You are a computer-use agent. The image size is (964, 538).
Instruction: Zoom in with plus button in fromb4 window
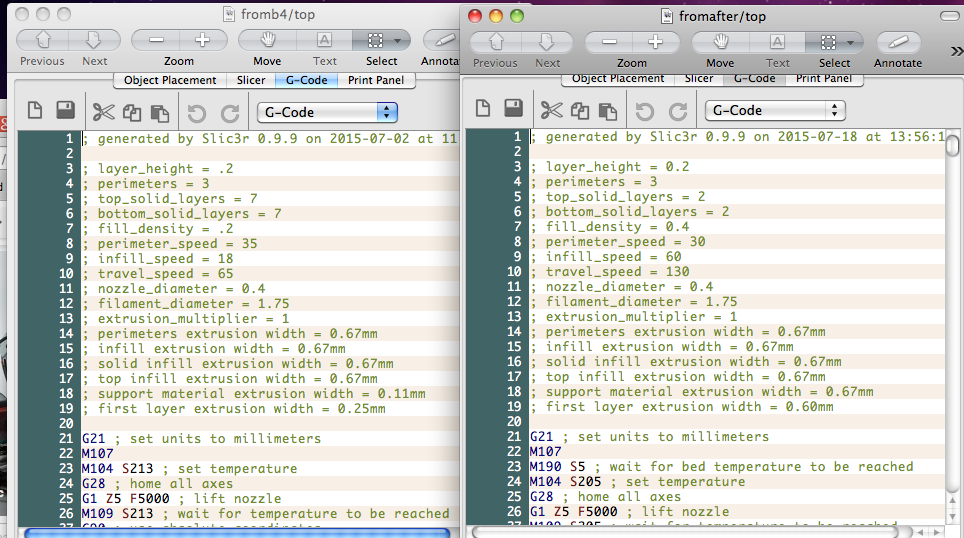click(203, 40)
